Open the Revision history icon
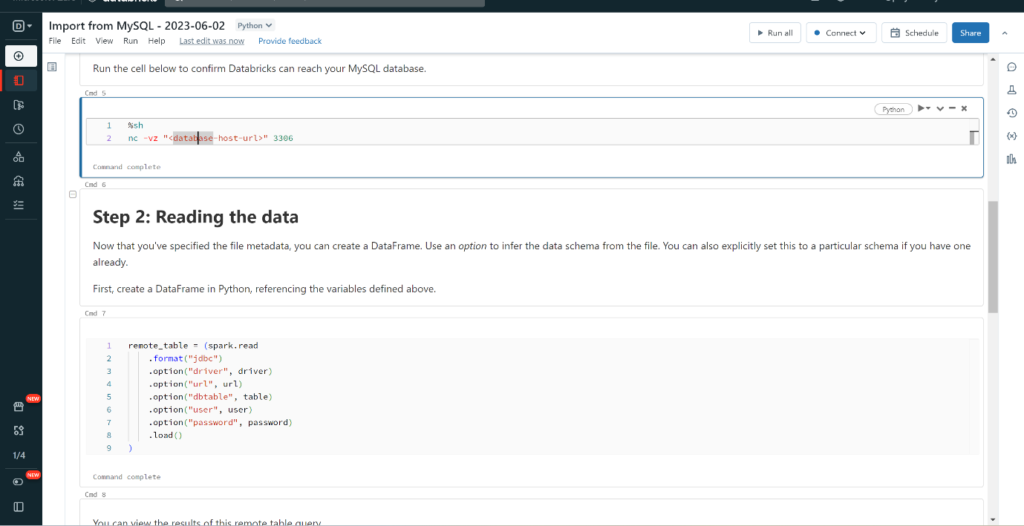This screenshot has height=526, width=1024. 1012,112
